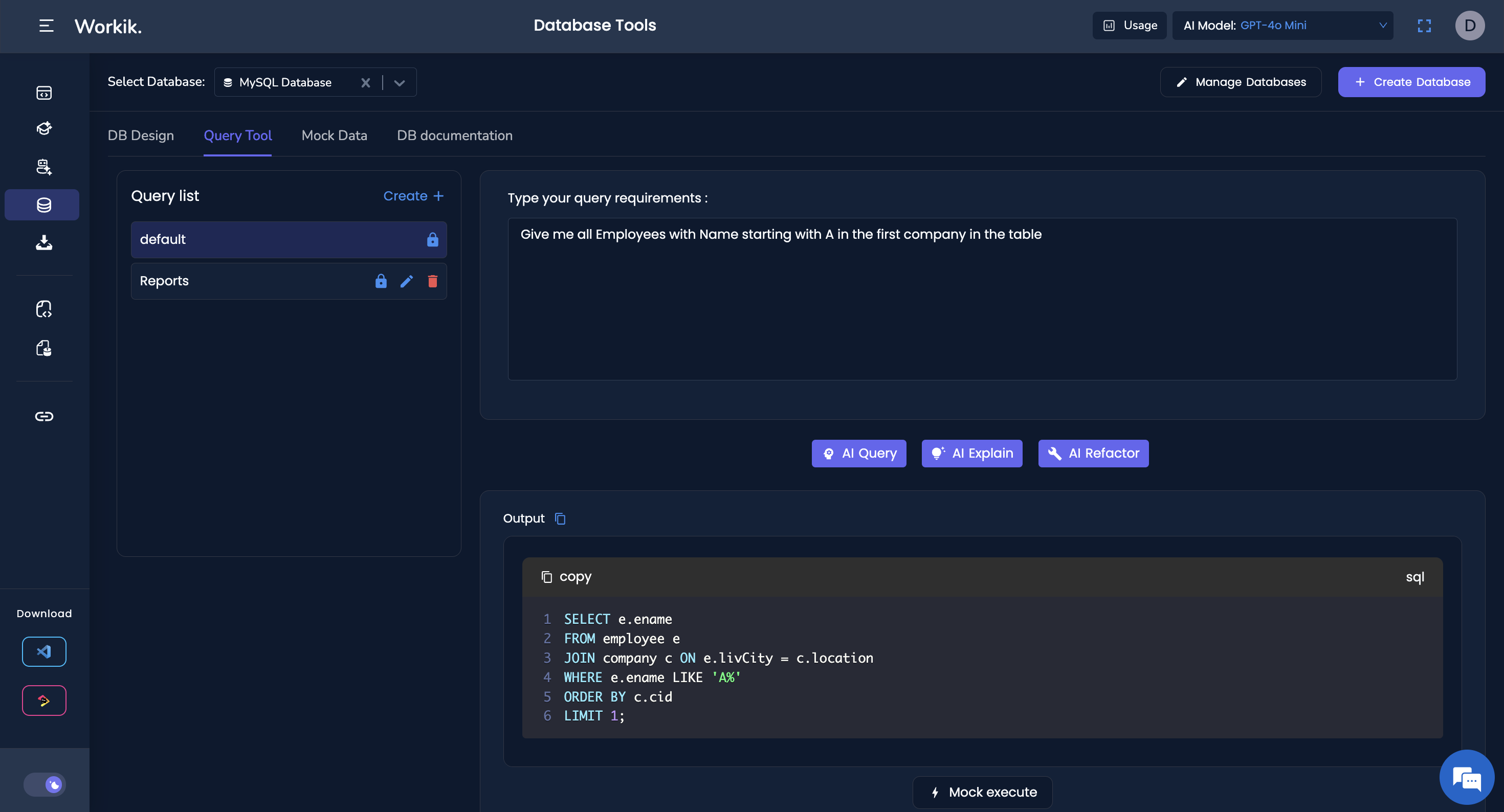Image resolution: width=1504 pixels, height=812 pixels.
Task: Open the Select Database dropdown chevron
Action: point(400,83)
